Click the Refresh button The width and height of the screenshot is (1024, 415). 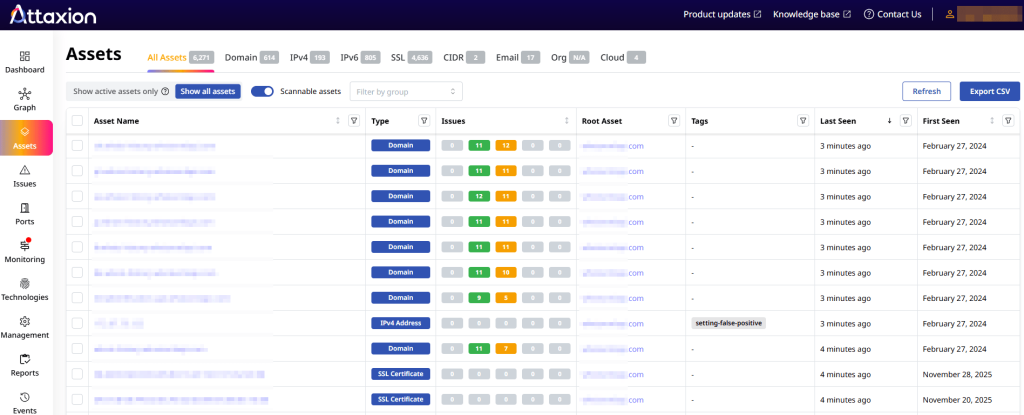point(926,91)
